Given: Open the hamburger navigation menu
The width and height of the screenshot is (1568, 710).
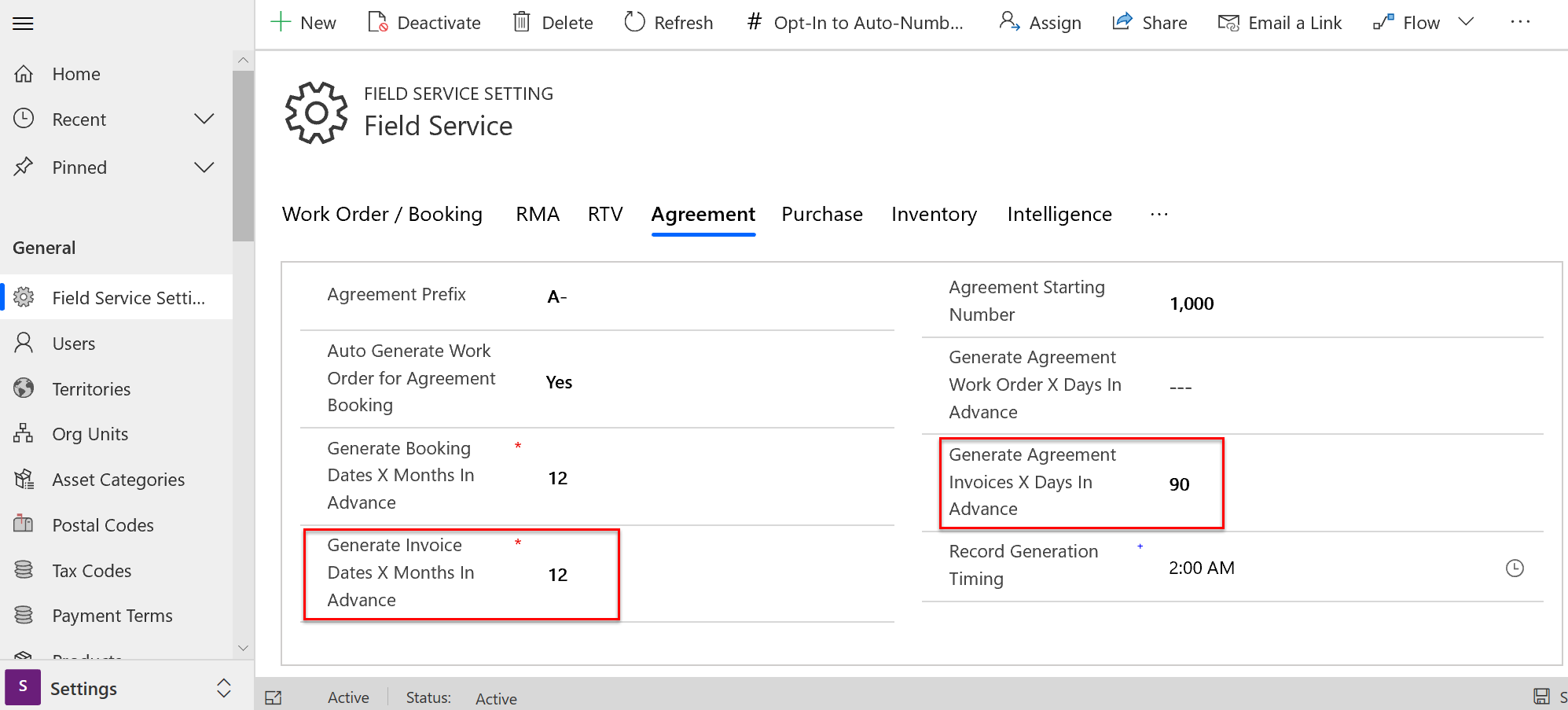Looking at the screenshot, I should point(24,24).
